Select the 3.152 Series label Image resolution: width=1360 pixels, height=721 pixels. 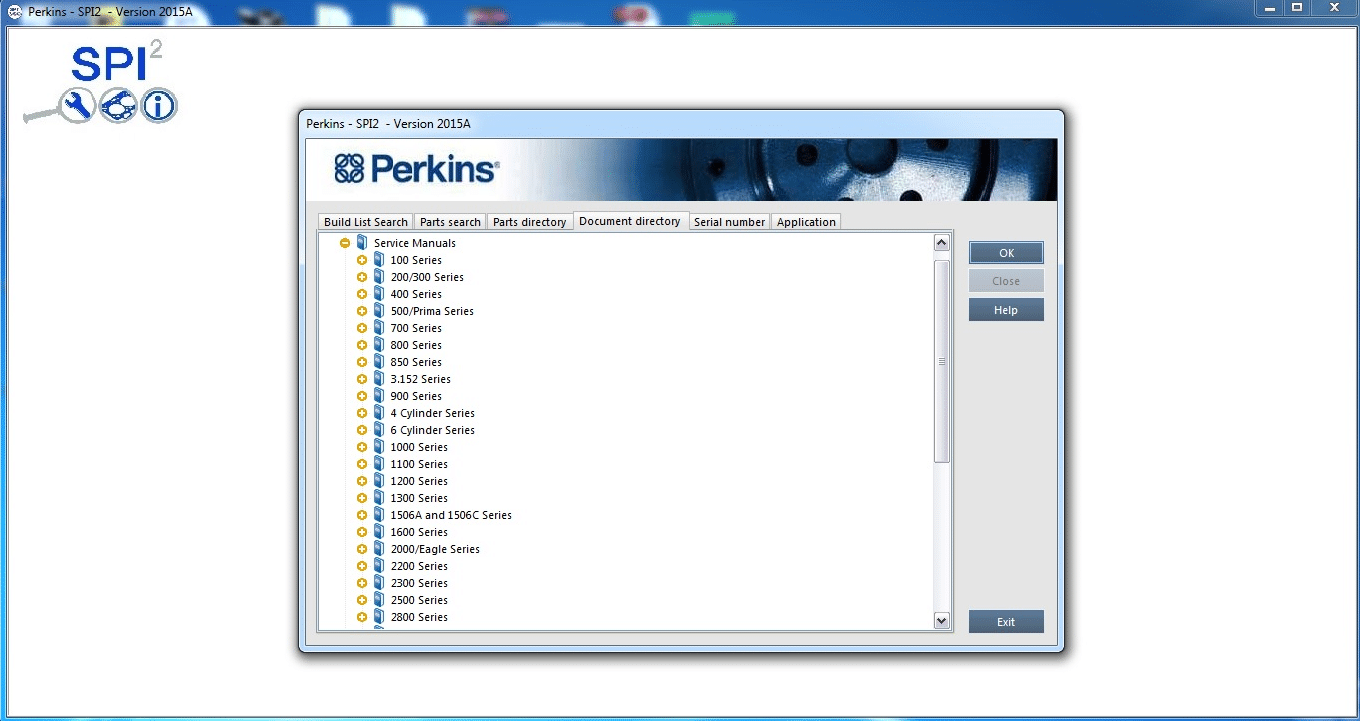tap(420, 379)
